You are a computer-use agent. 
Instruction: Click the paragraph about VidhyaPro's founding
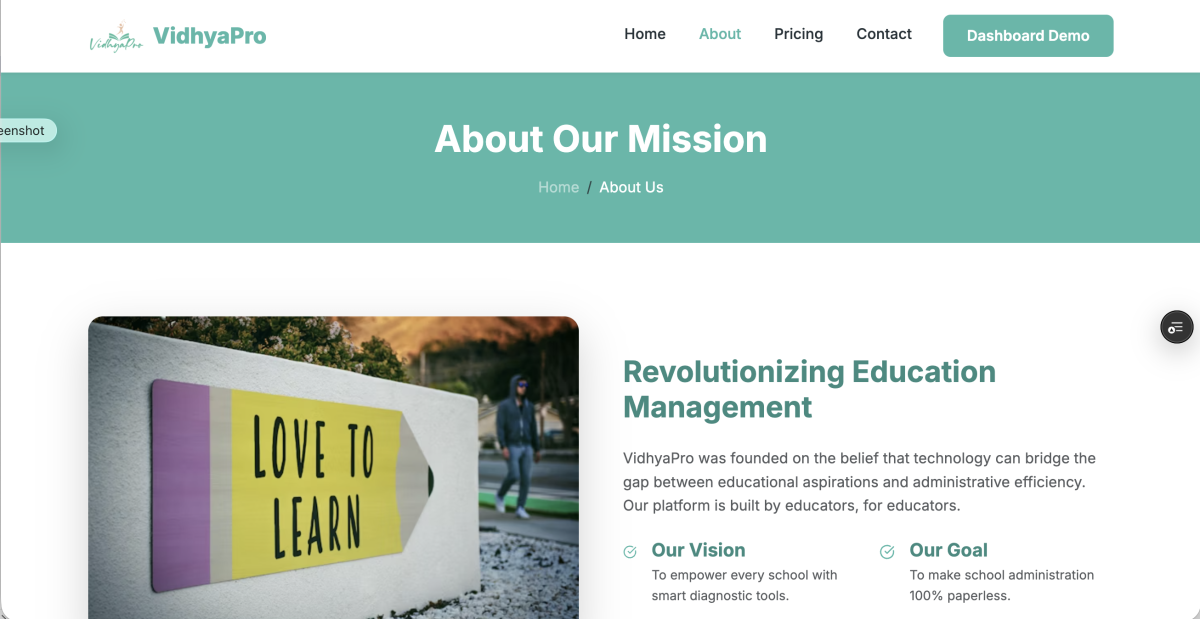point(860,482)
